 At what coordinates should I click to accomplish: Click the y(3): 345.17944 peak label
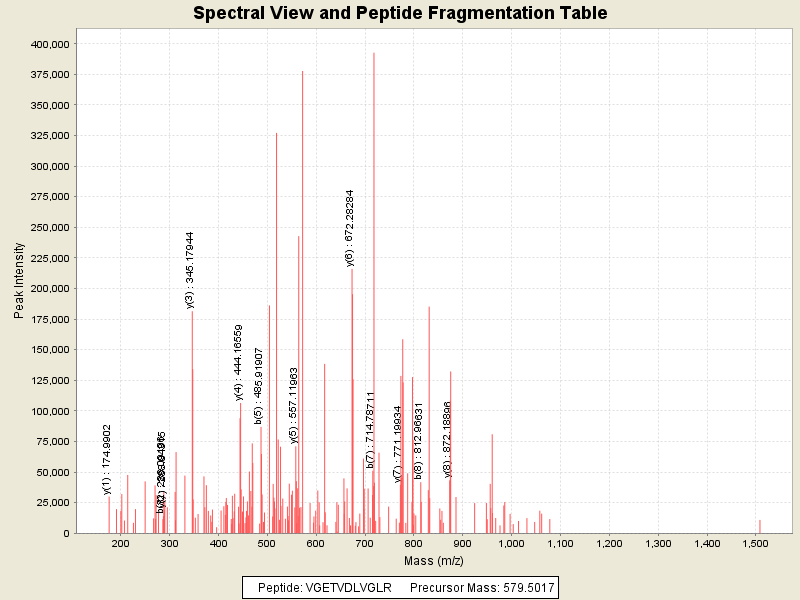point(190,270)
